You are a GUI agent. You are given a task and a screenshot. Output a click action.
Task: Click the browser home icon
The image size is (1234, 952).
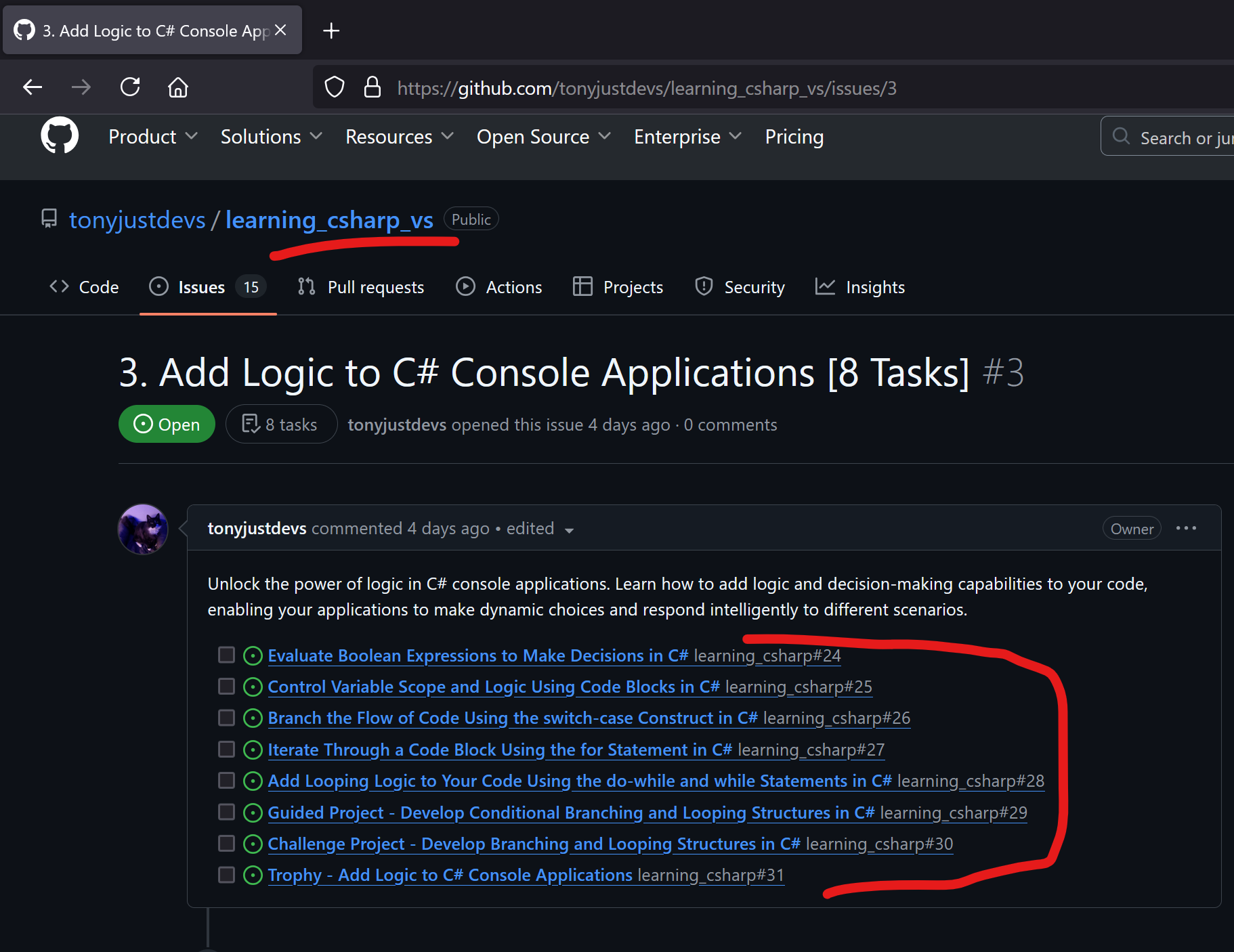[178, 87]
